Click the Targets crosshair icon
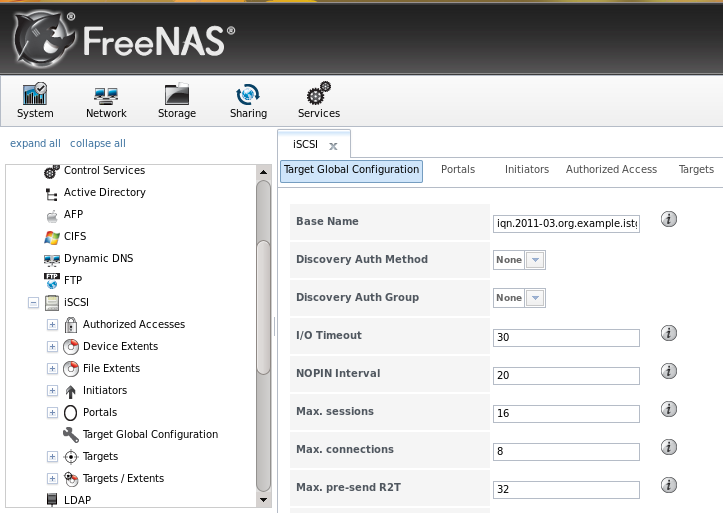723x513 pixels. coord(71,457)
